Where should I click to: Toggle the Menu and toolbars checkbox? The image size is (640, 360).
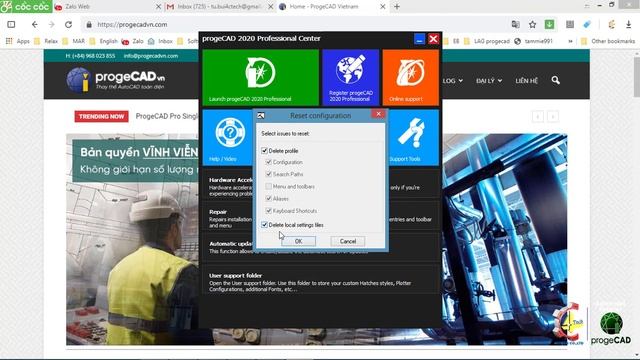[269, 186]
